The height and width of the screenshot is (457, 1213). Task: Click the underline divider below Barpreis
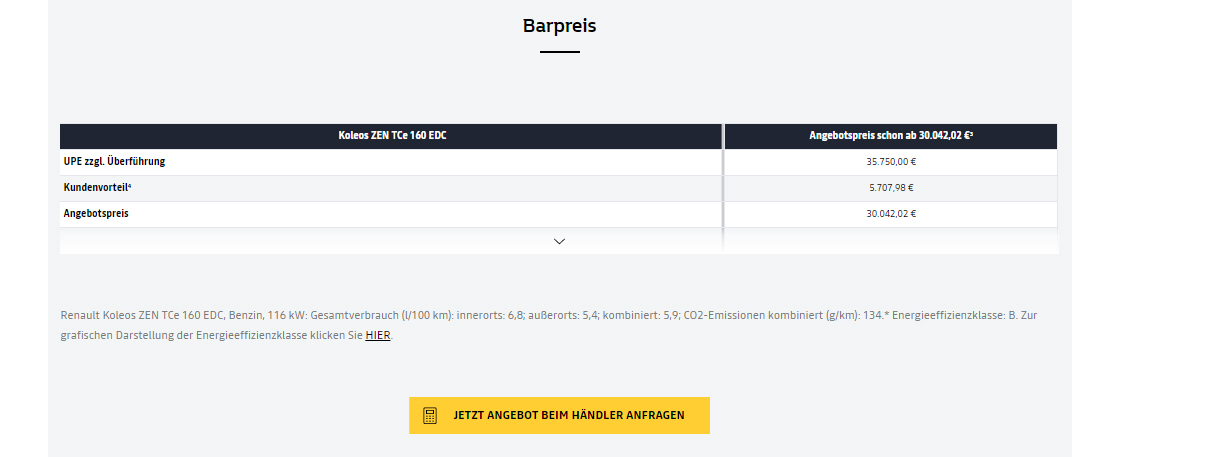[x=559, y=52]
